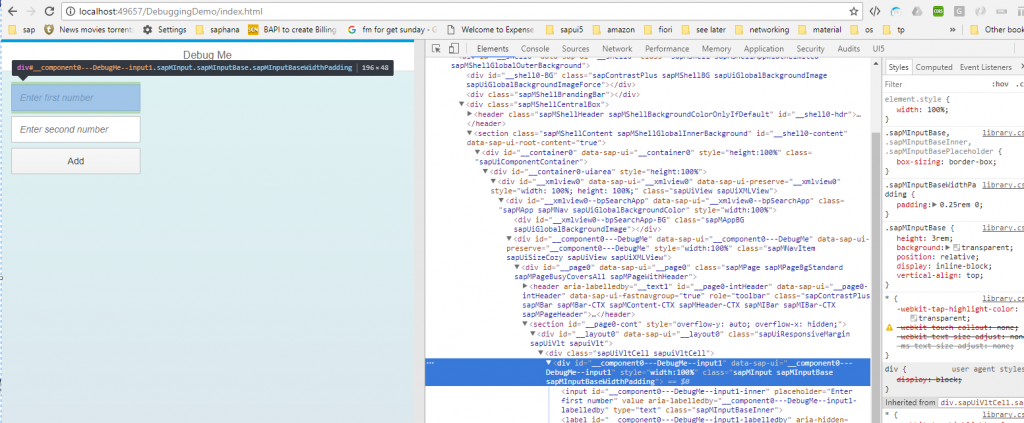Open the Security tab

810,49
